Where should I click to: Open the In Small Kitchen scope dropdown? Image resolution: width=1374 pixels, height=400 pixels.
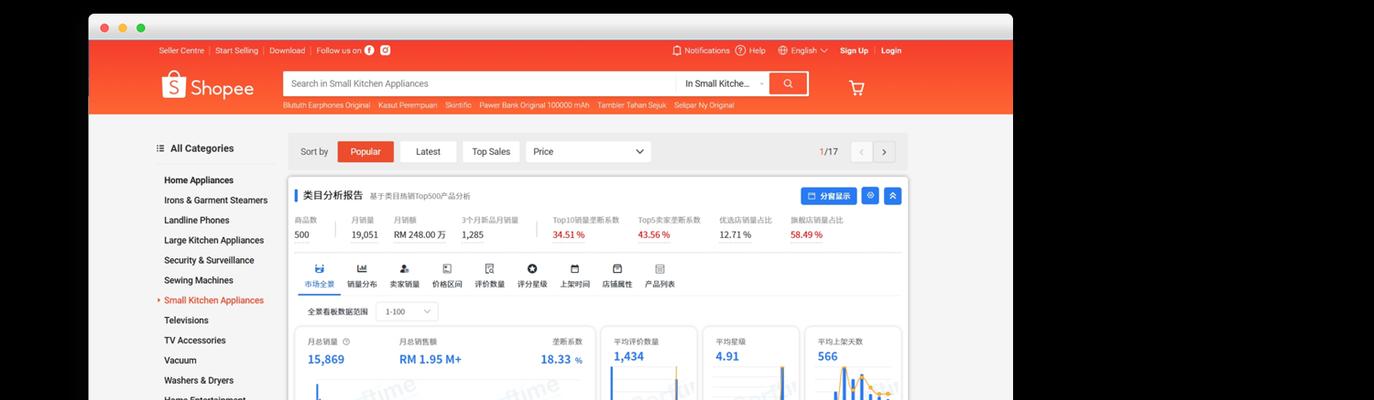723,84
